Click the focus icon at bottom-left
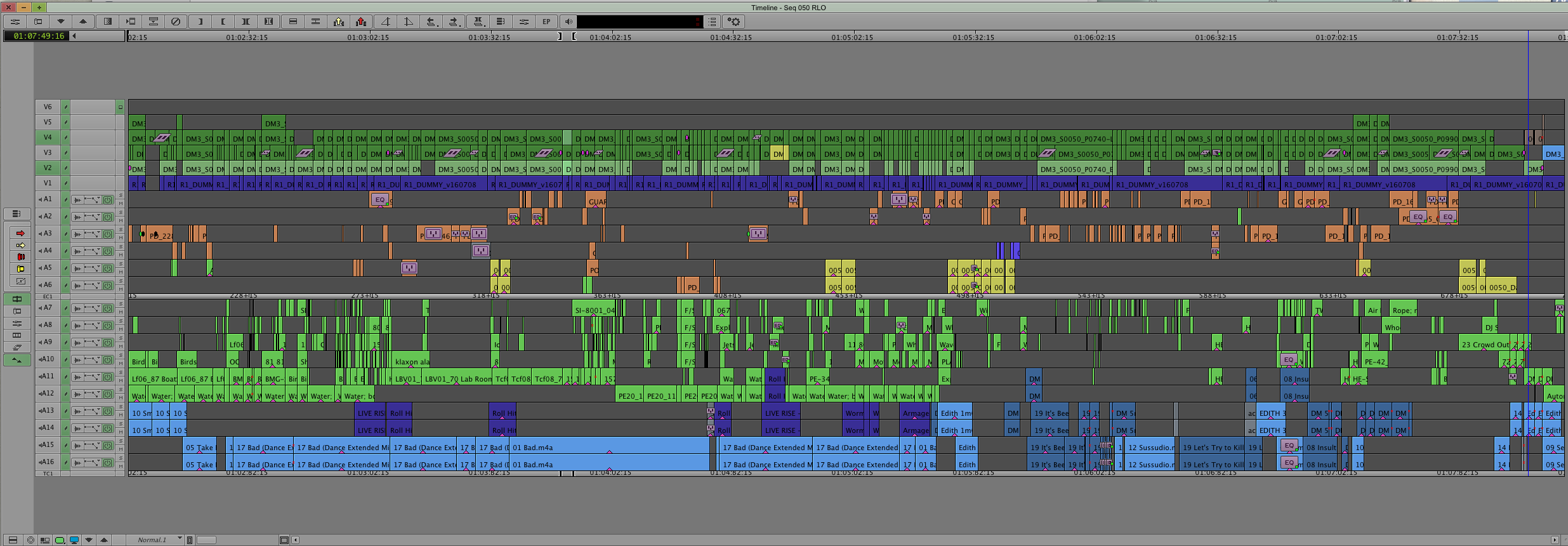Screen dimensions: 1568x546 pyautogui.click(x=30, y=540)
